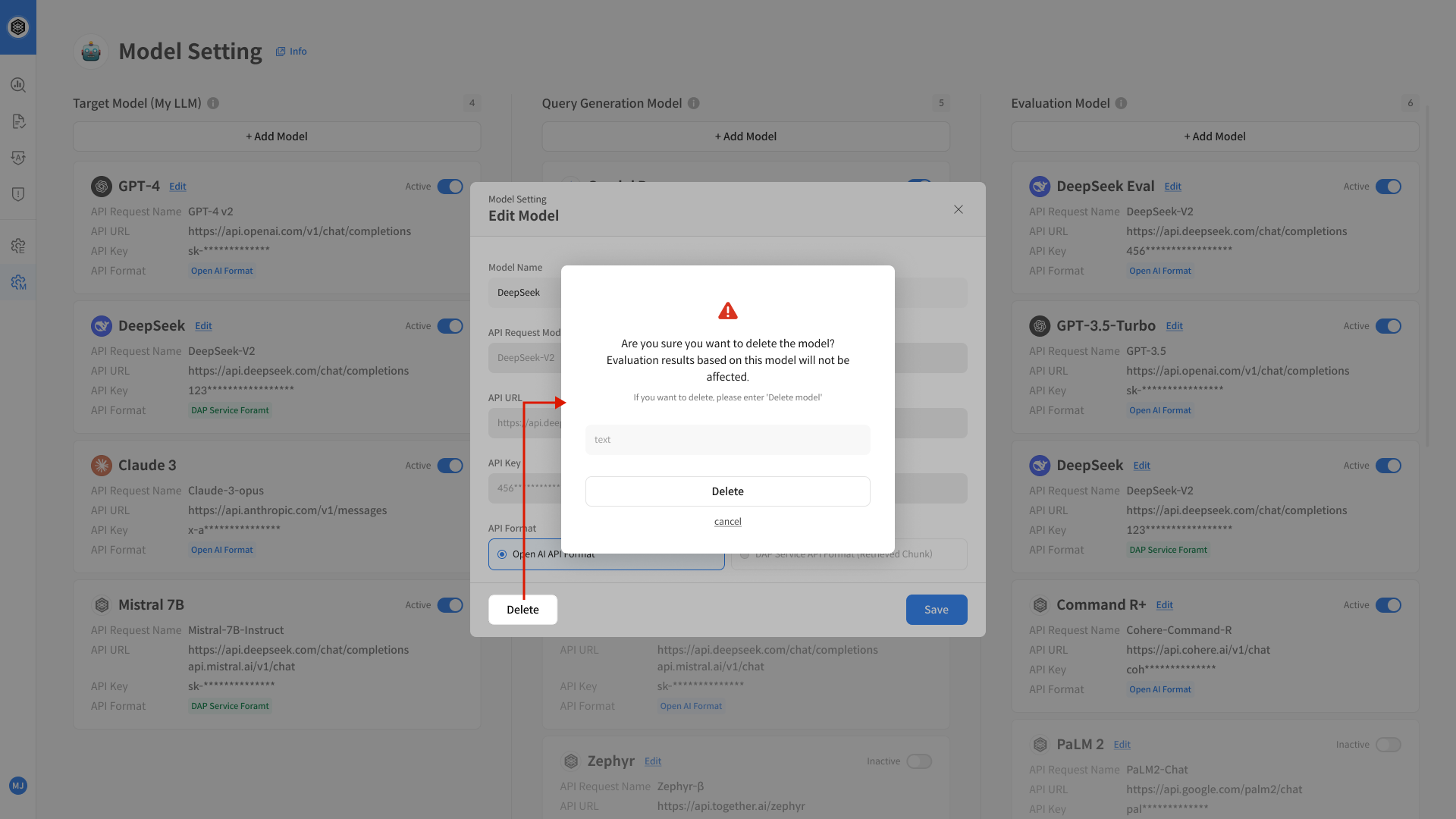Screen dimensions: 1456x819
Task: Click the PaLM 2 logo icon
Action: tap(1040, 745)
